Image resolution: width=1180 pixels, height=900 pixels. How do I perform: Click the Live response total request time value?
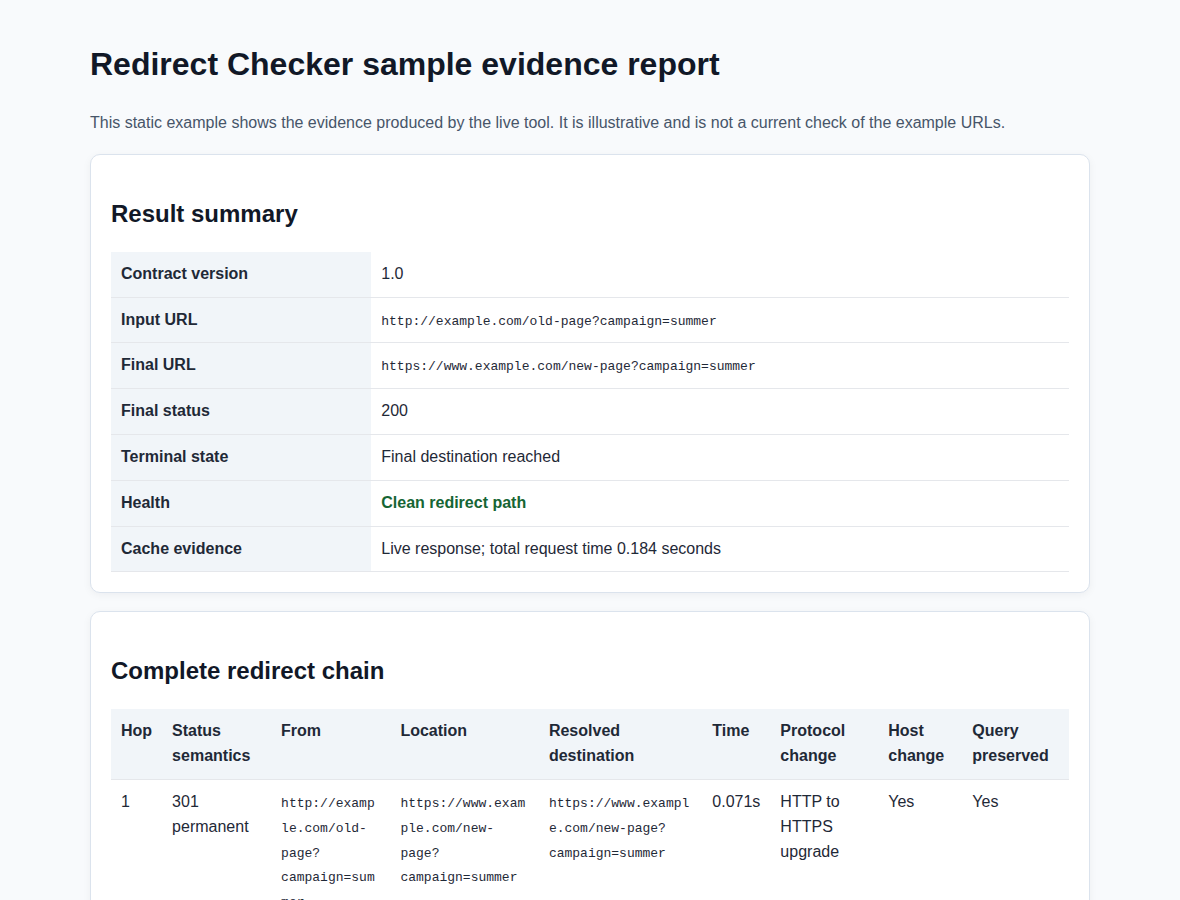[551, 548]
